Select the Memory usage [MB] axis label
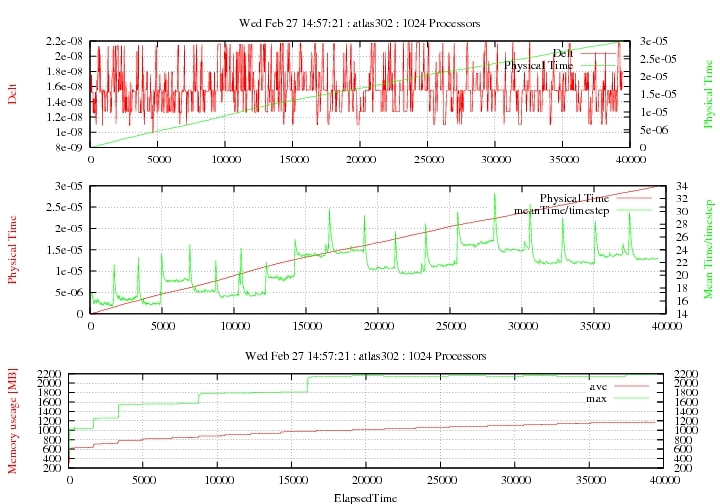 12,421
